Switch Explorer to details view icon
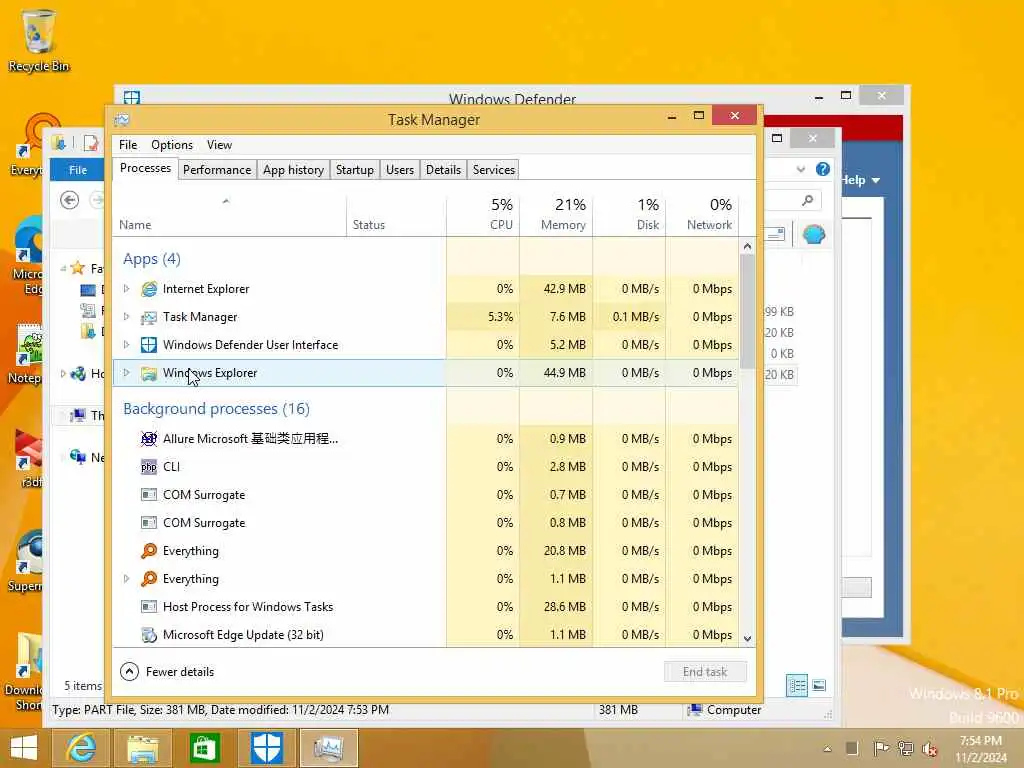Image resolution: width=1024 pixels, height=768 pixels. coord(797,686)
